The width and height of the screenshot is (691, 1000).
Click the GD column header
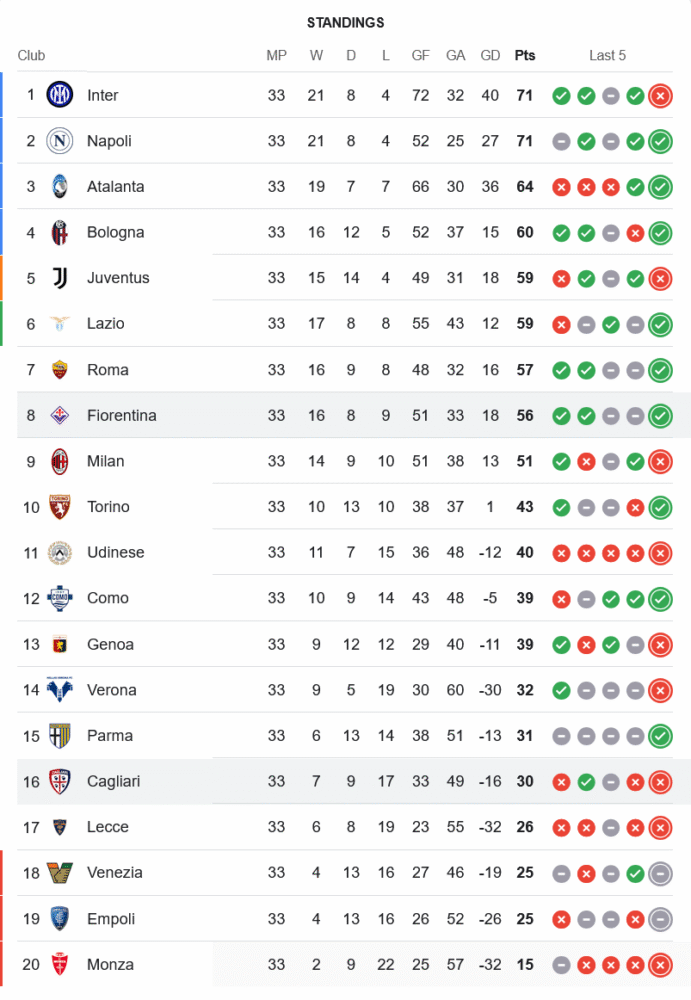click(490, 55)
